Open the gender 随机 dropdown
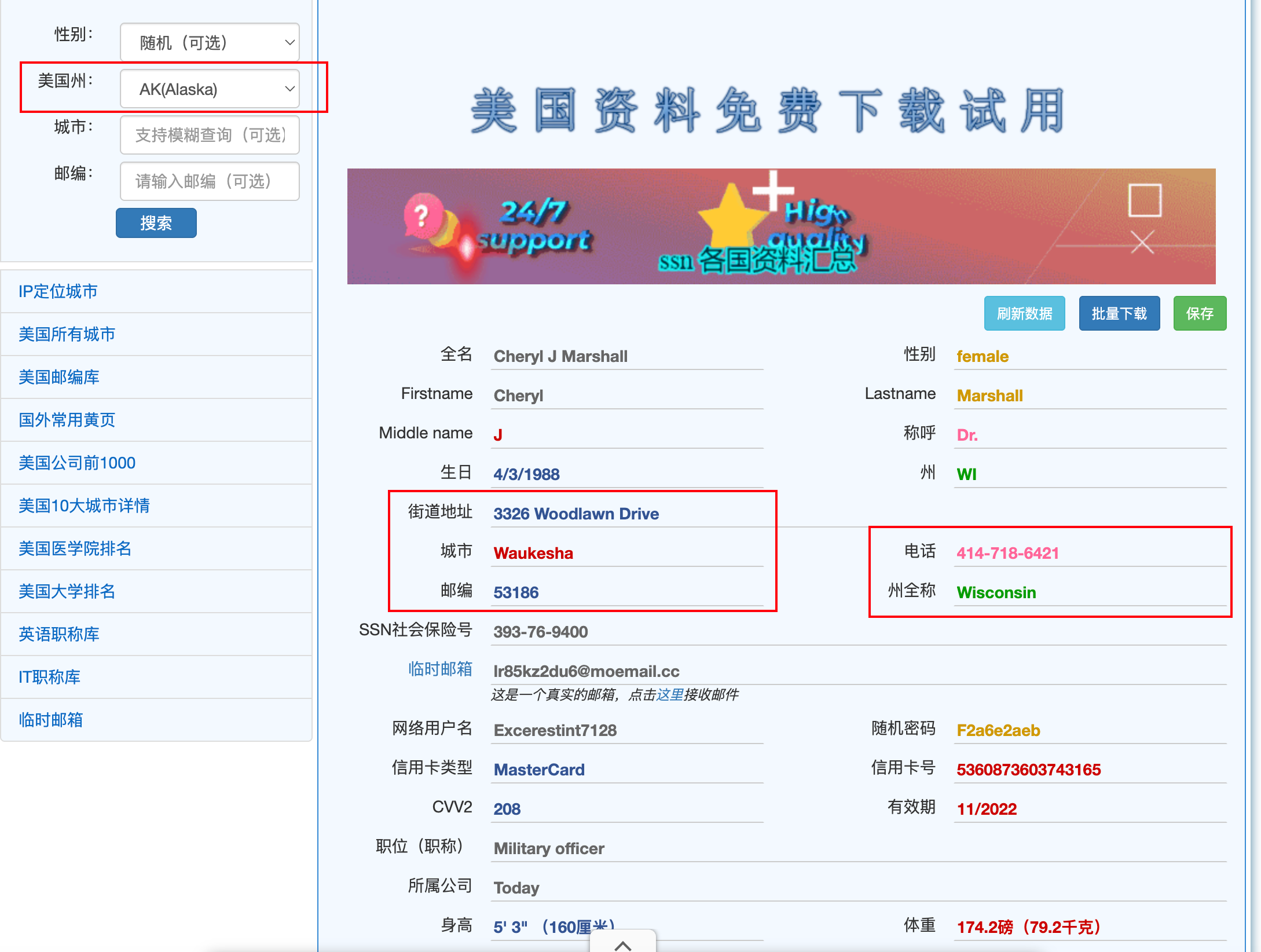 pos(210,42)
